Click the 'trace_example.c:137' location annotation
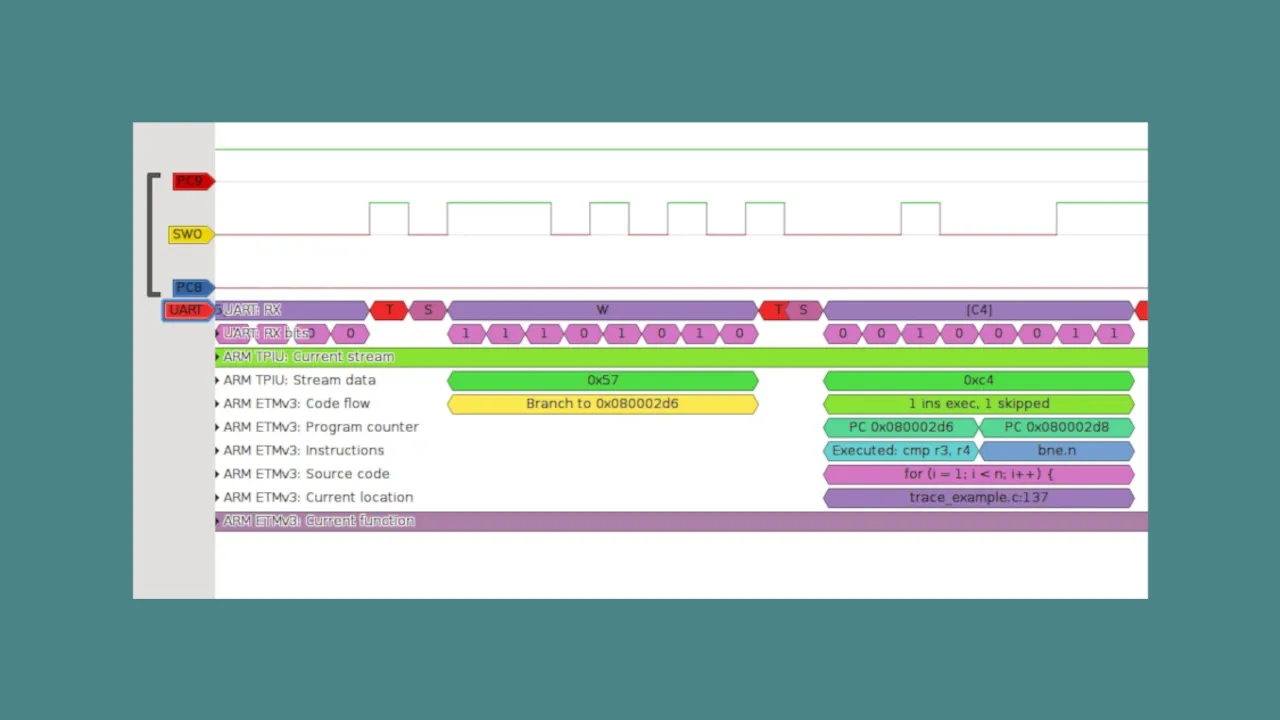 click(979, 497)
